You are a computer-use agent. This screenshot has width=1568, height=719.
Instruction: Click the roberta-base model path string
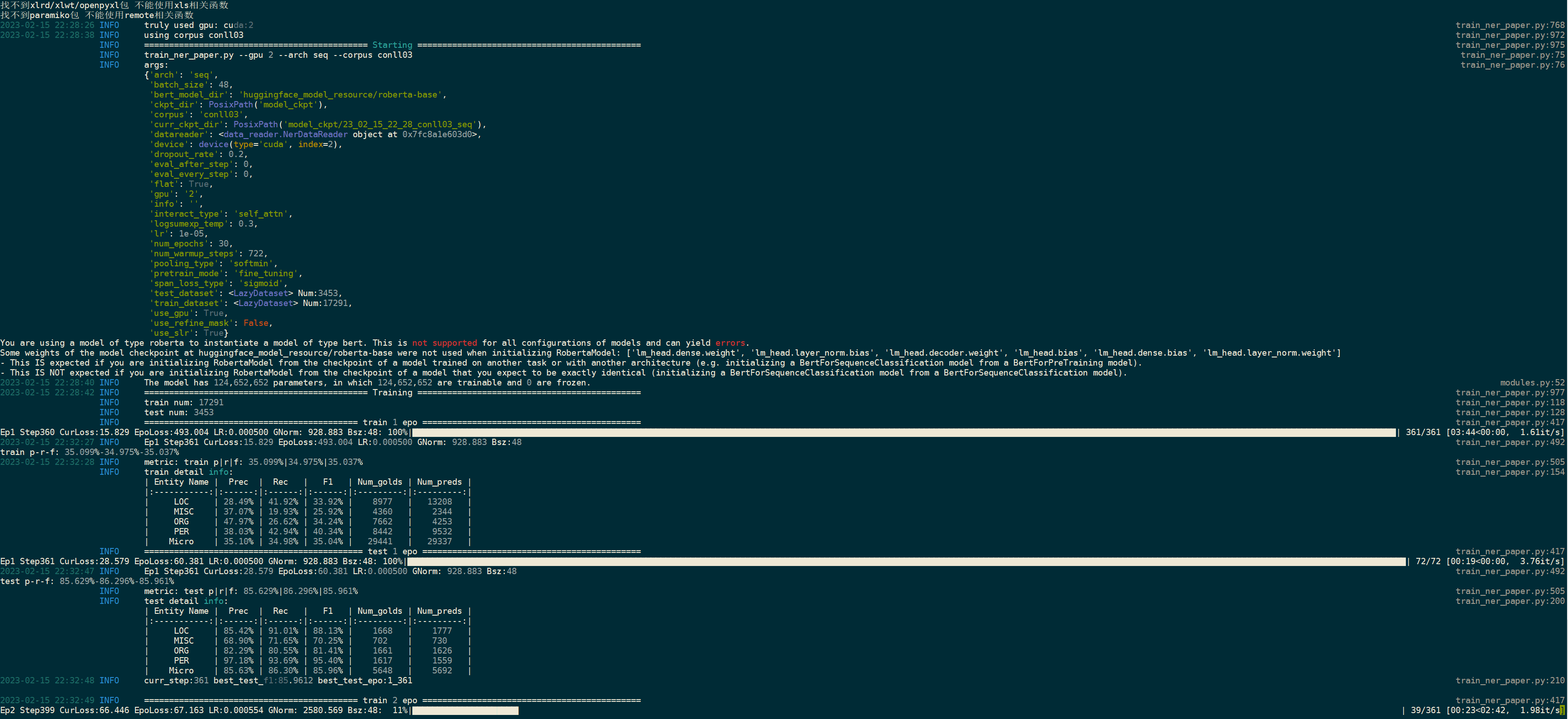[x=340, y=95]
